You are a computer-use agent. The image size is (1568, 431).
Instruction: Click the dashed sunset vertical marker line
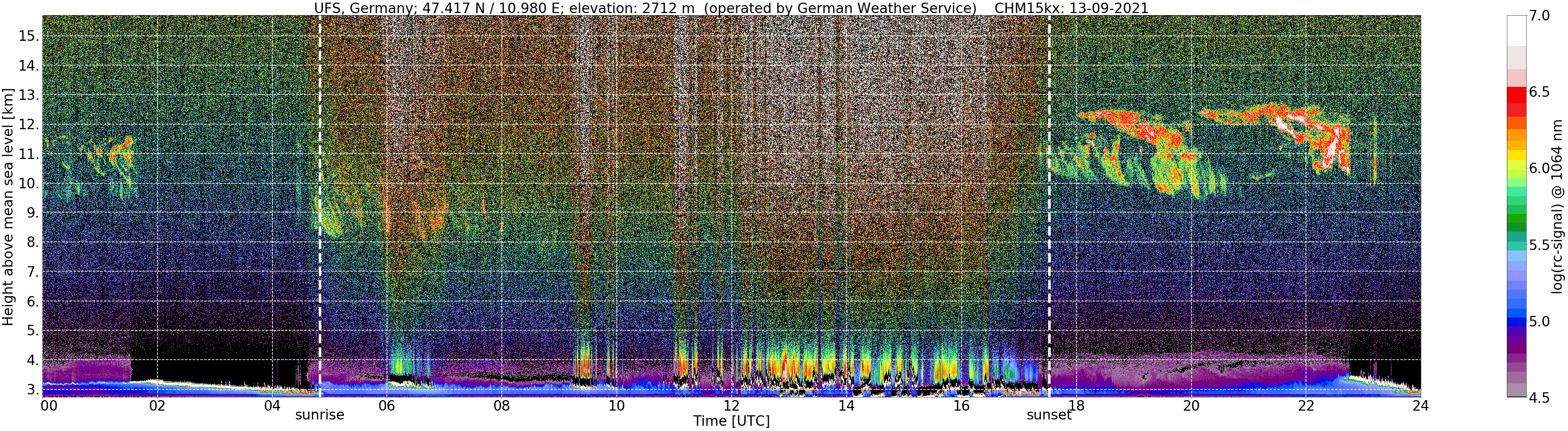pos(1049,206)
